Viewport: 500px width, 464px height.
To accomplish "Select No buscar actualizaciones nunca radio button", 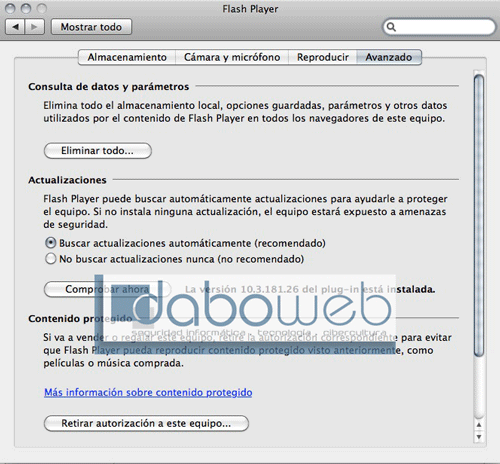I will click(51, 259).
